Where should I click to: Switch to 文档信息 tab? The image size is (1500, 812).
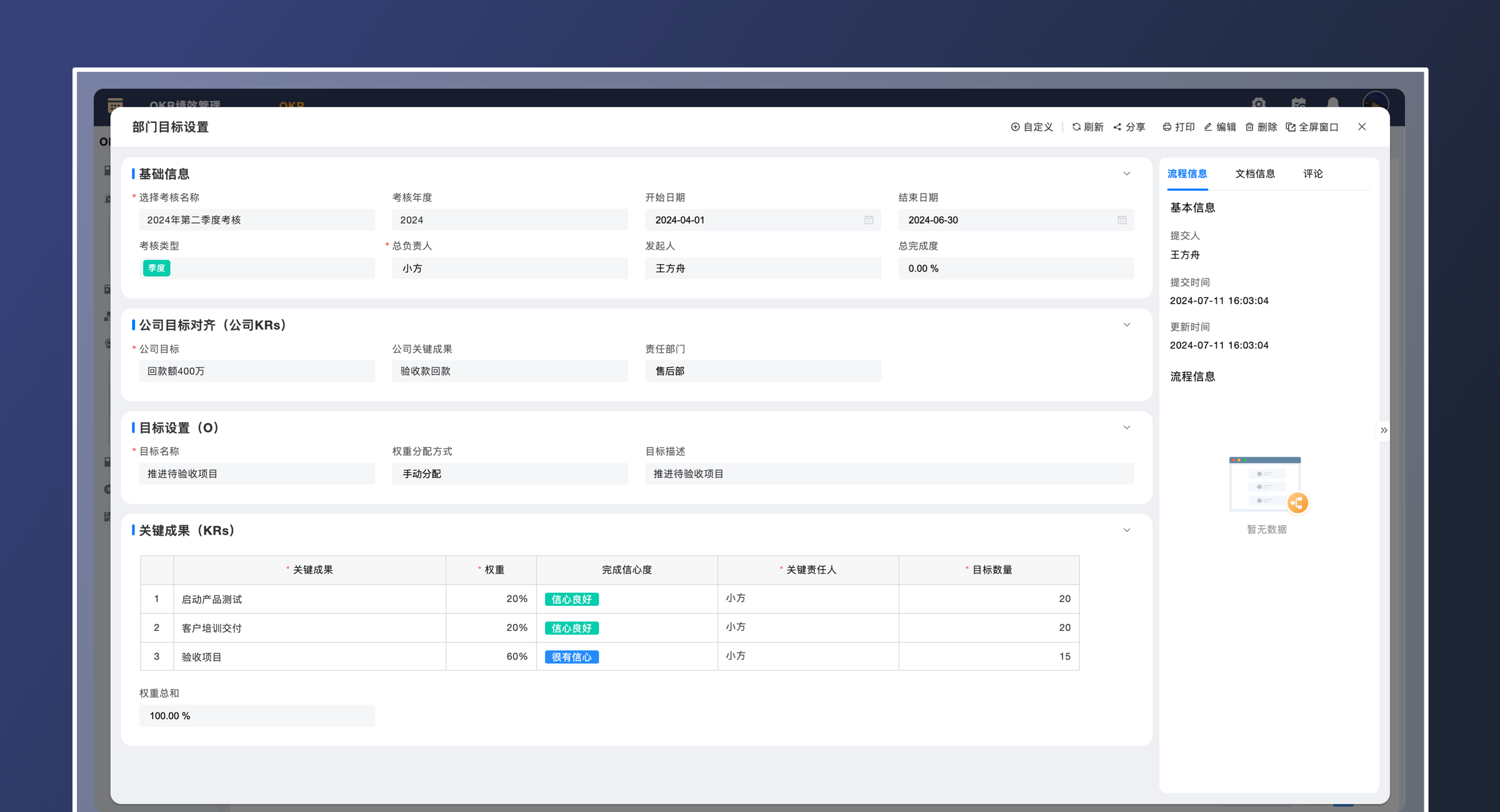(1254, 174)
